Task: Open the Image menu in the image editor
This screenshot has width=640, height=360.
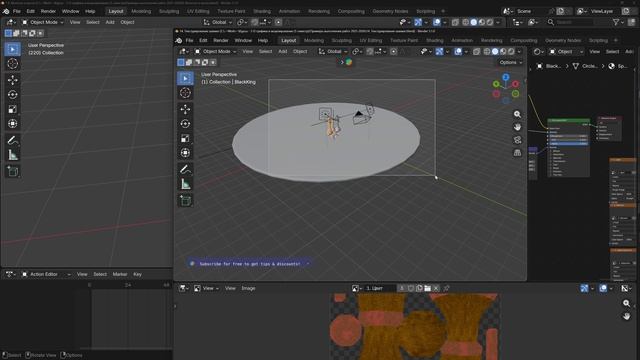Action: click(248, 288)
